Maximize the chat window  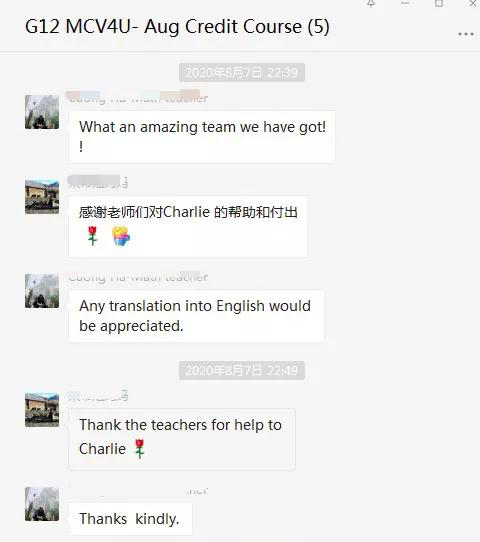(x=439, y=3)
